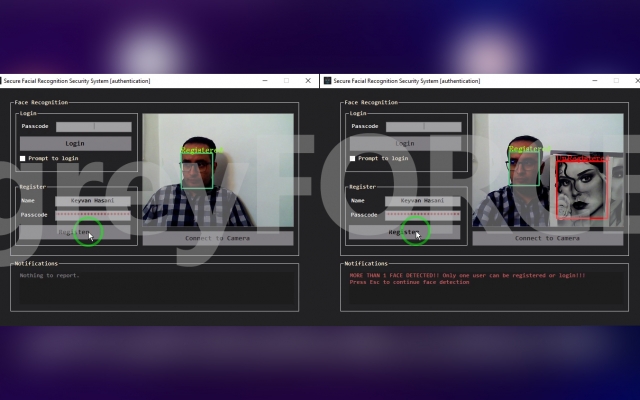Tick 'Prompt to login' in the single-face window
This screenshot has width=640, height=400.
coord(23,158)
